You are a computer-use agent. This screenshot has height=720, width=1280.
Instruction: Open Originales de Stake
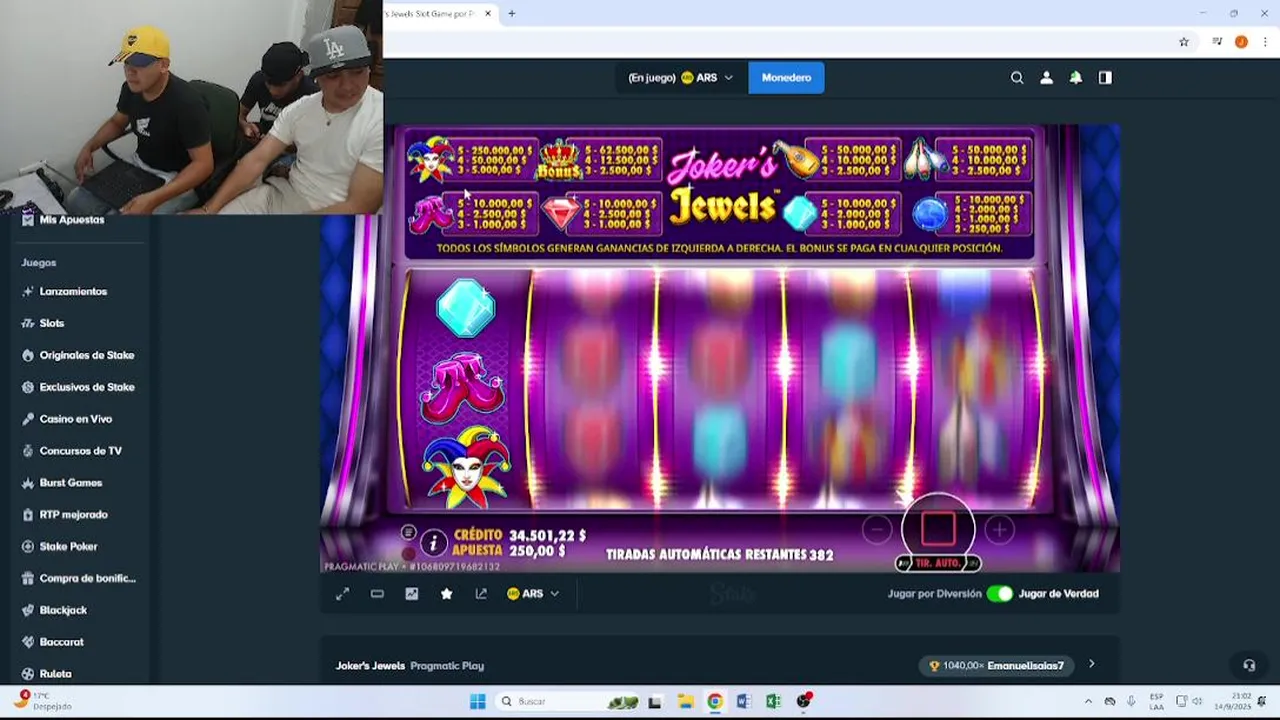[x=87, y=356]
